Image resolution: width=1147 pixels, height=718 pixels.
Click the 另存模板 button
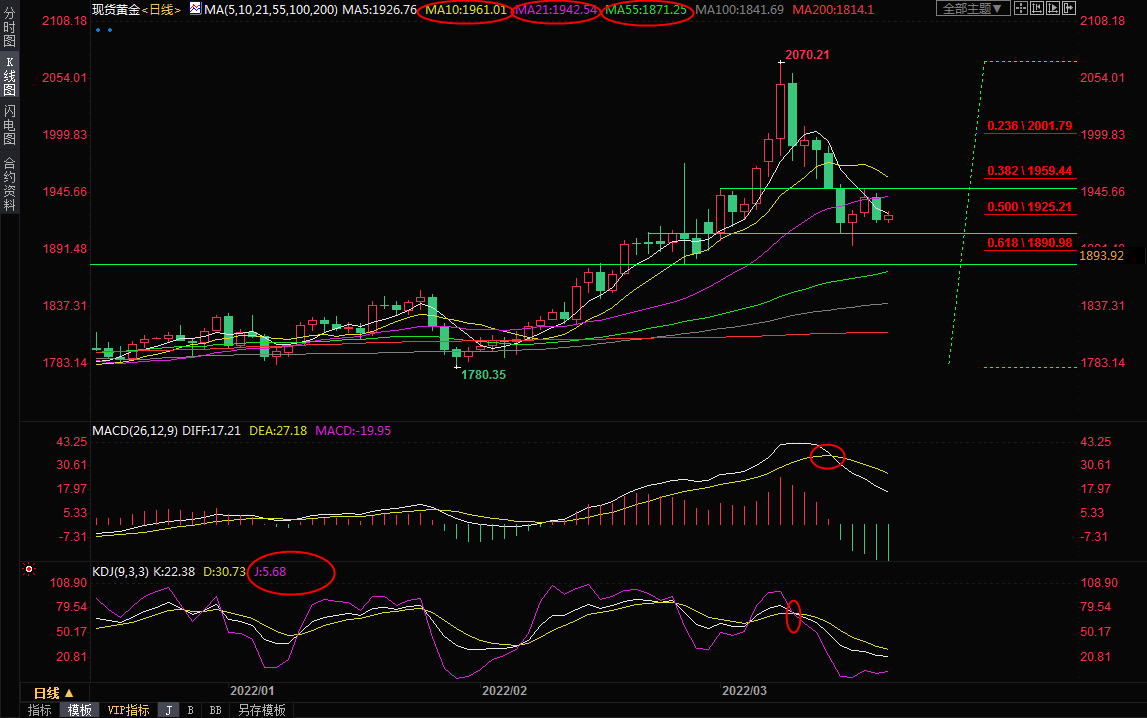pyautogui.click(x=260, y=710)
